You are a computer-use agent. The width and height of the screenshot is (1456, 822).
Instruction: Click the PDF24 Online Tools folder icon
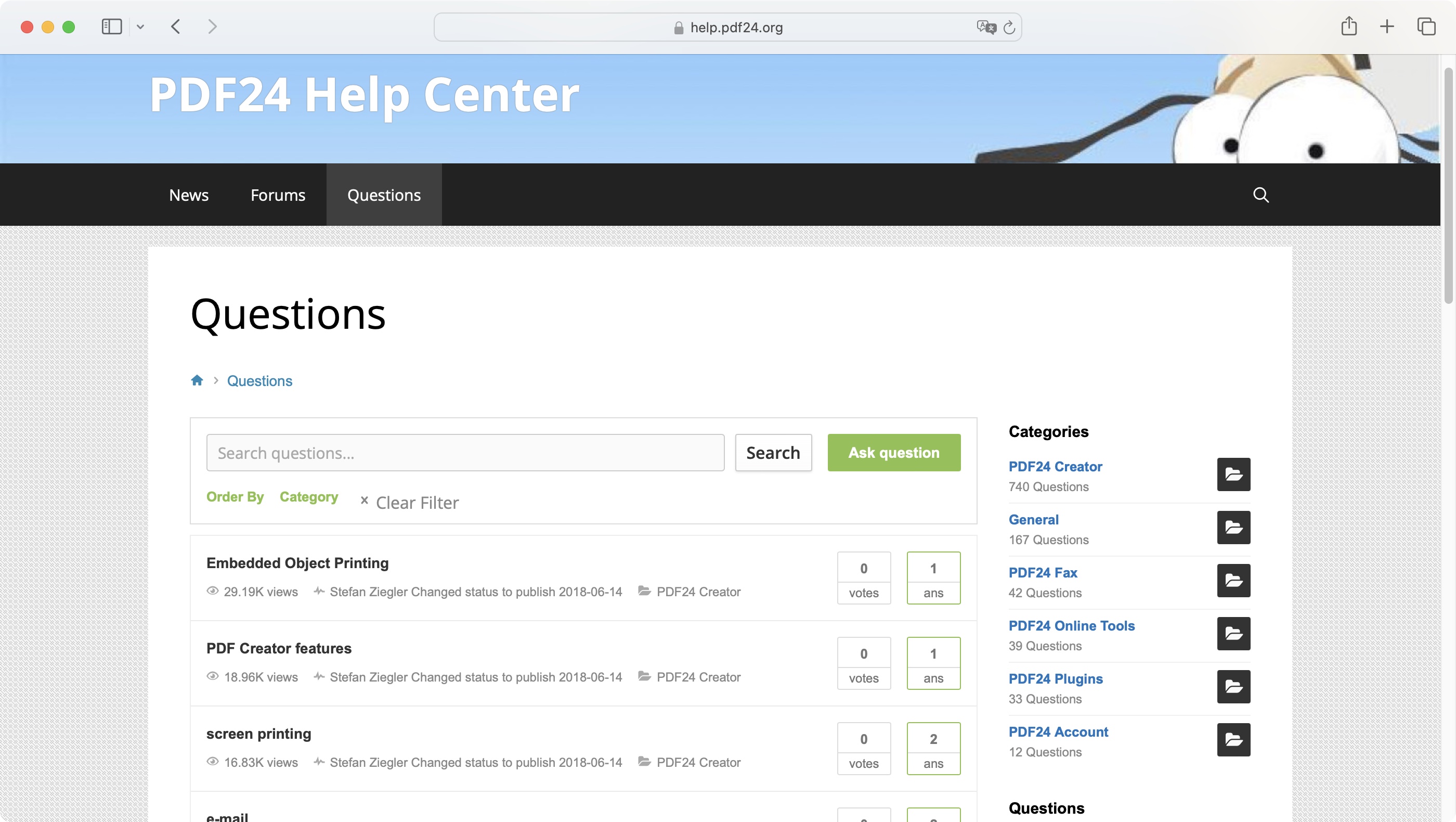(1233, 634)
